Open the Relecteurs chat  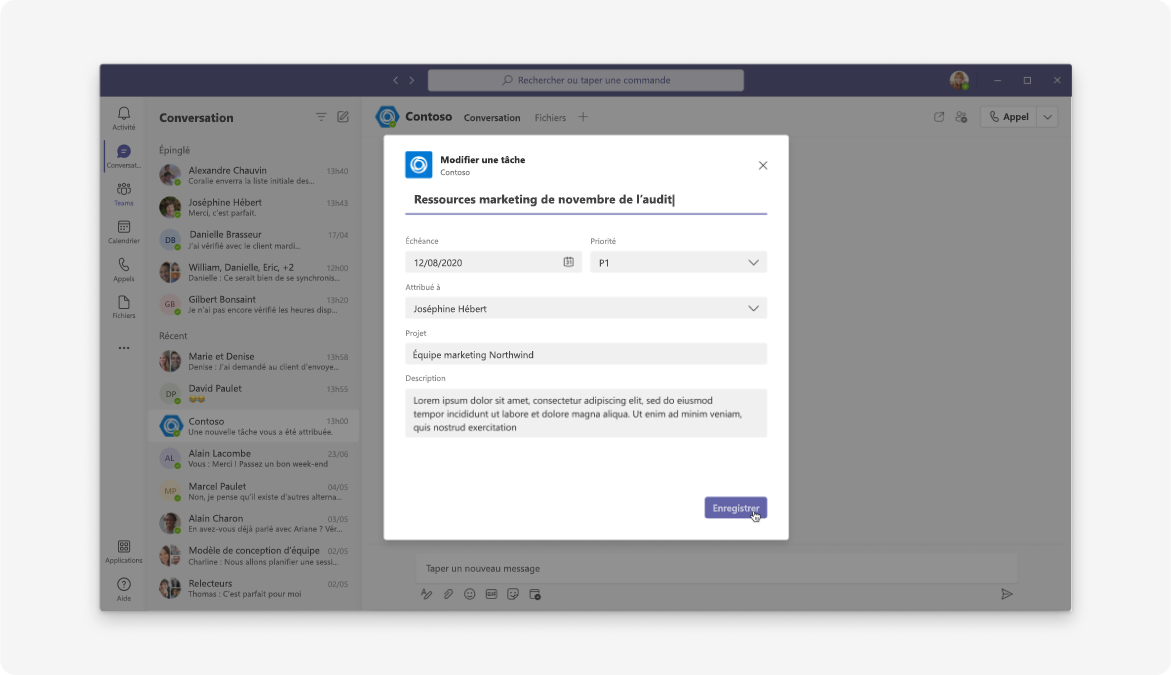[x=254, y=588]
